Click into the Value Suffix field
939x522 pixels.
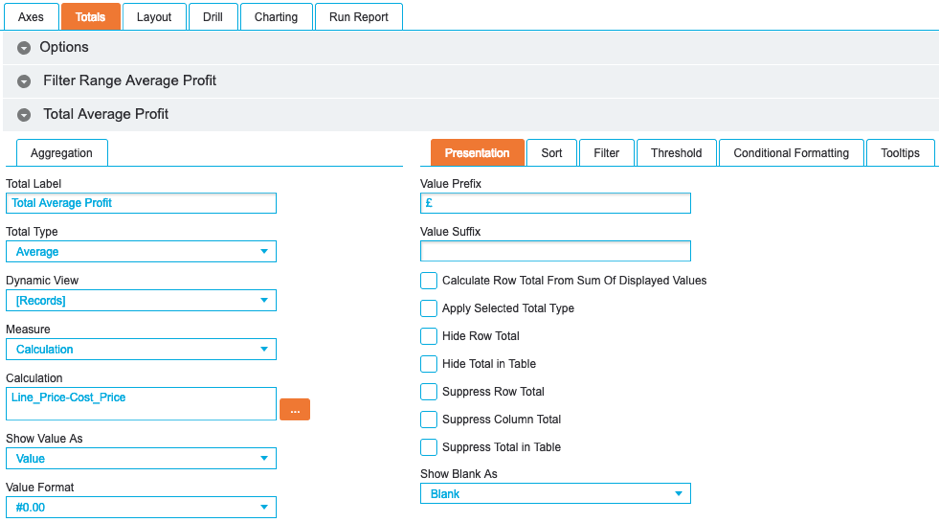coord(555,251)
